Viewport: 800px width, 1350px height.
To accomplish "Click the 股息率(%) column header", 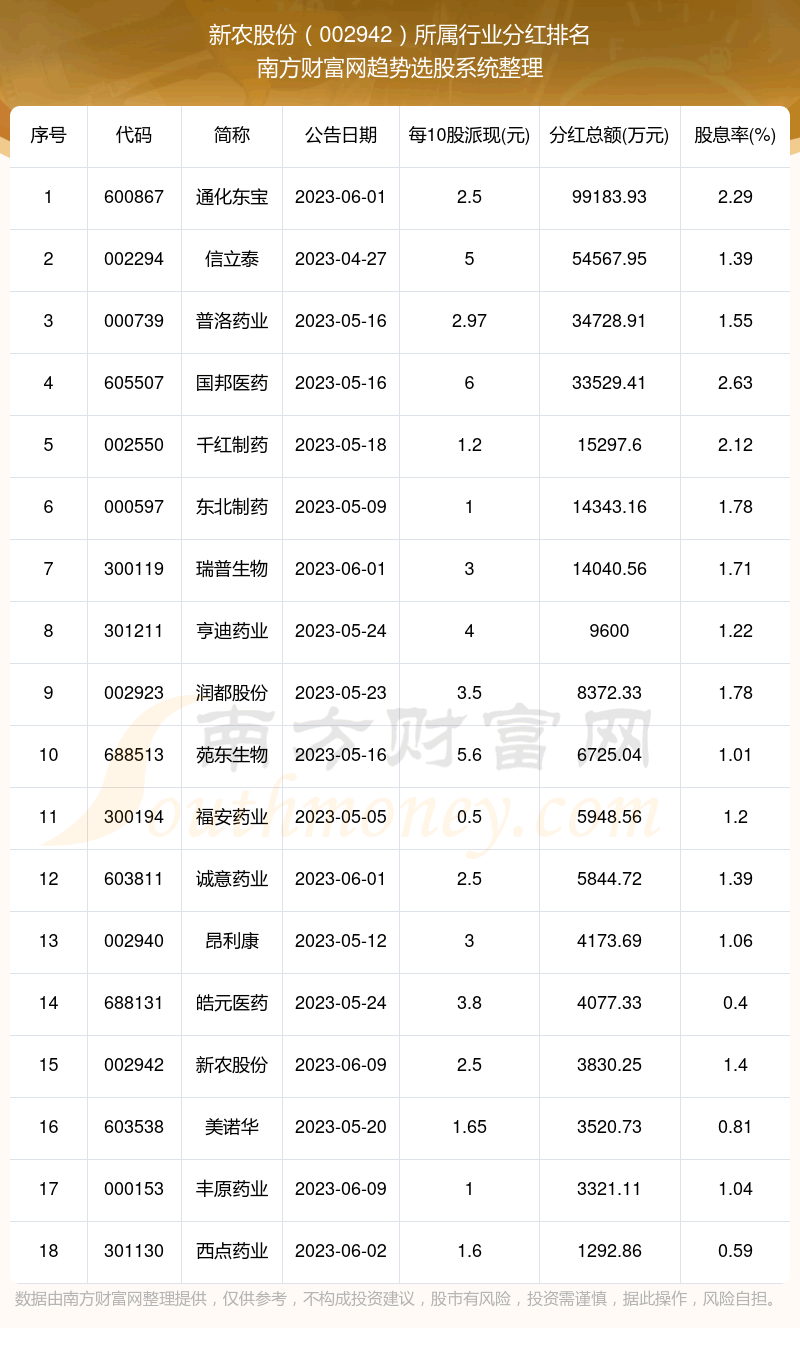I will pyautogui.click(x=735, y=135).
